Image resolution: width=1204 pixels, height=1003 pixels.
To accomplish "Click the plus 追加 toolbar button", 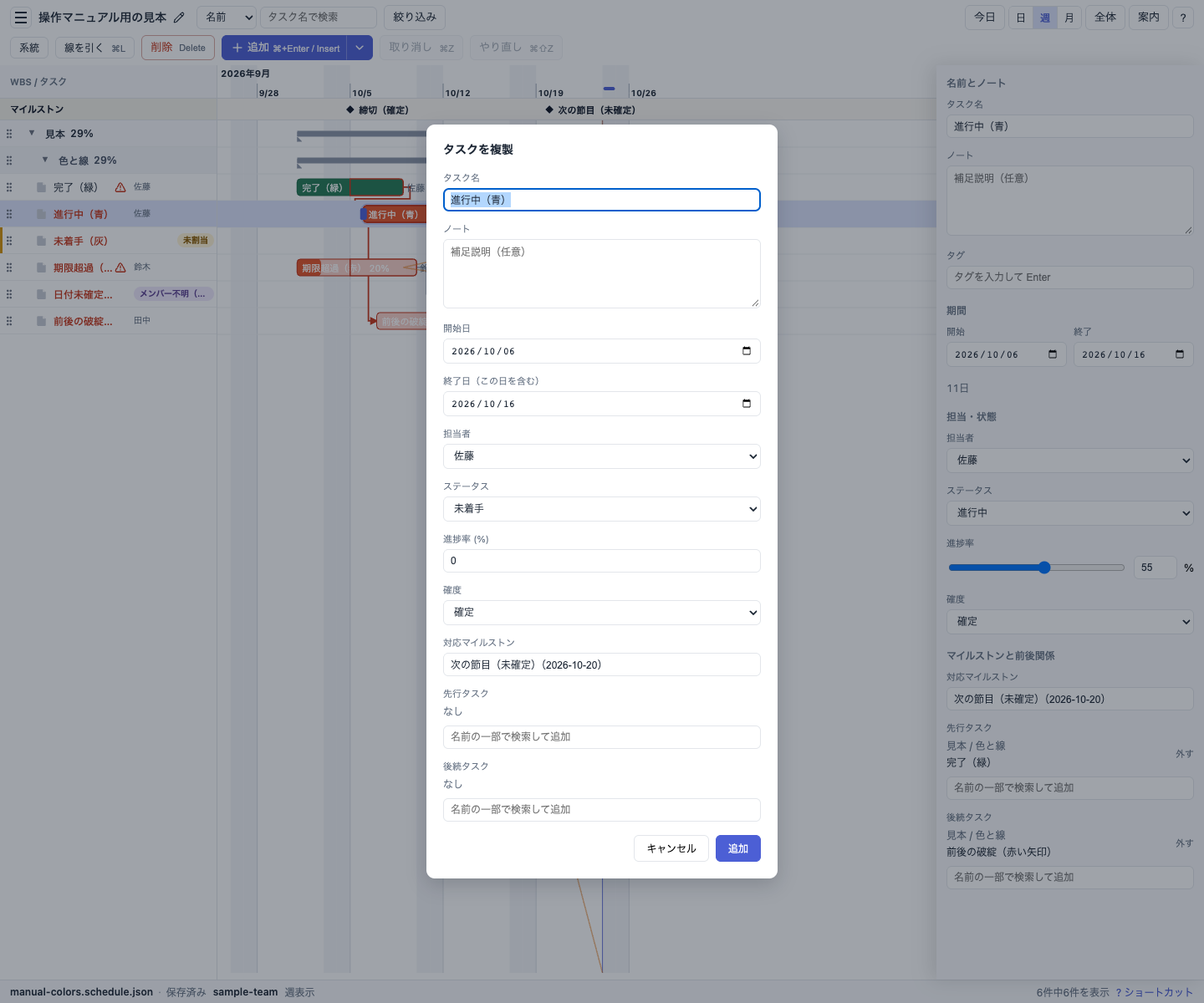I will pyautogui.click(x=284, y=48).
